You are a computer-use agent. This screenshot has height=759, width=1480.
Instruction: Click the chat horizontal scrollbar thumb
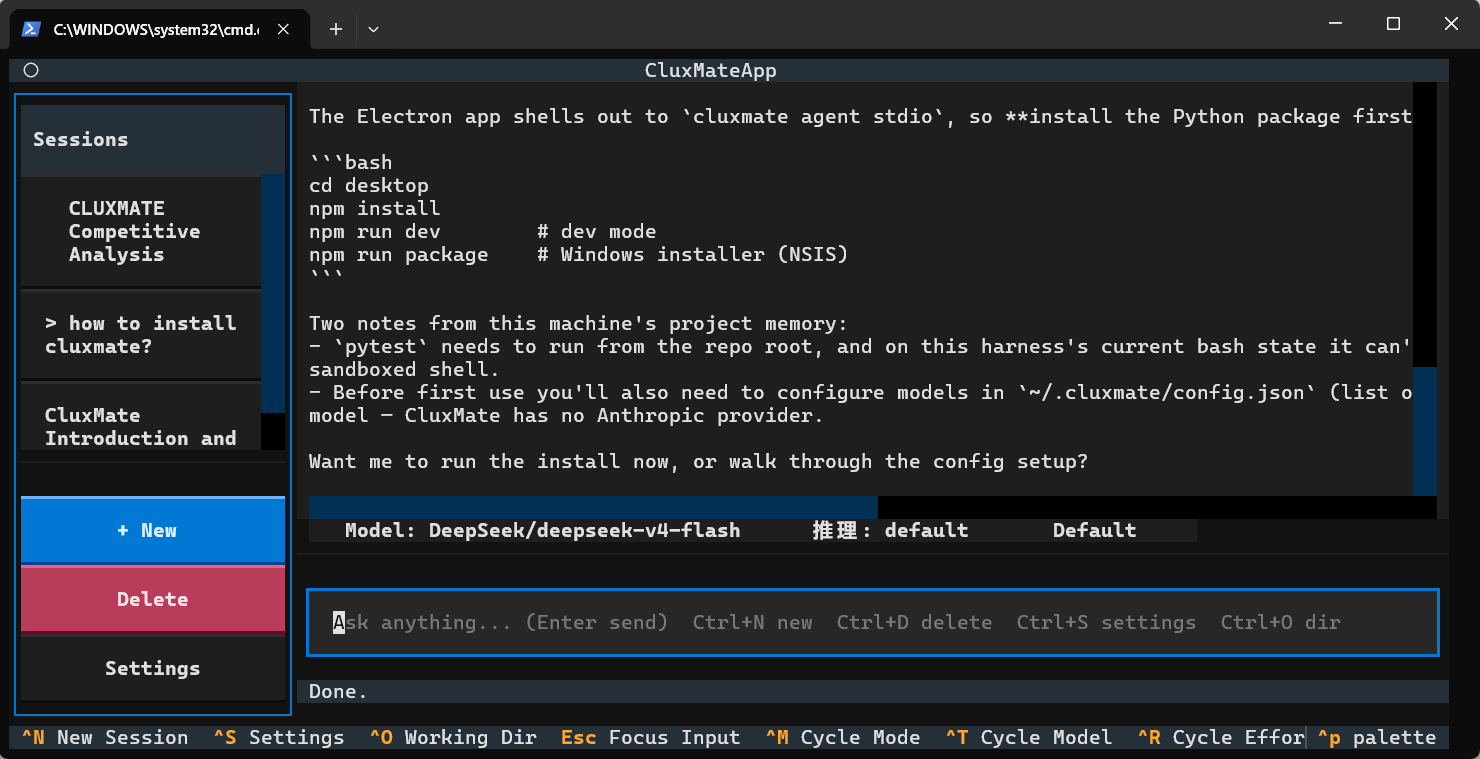[x=593, y=507]
